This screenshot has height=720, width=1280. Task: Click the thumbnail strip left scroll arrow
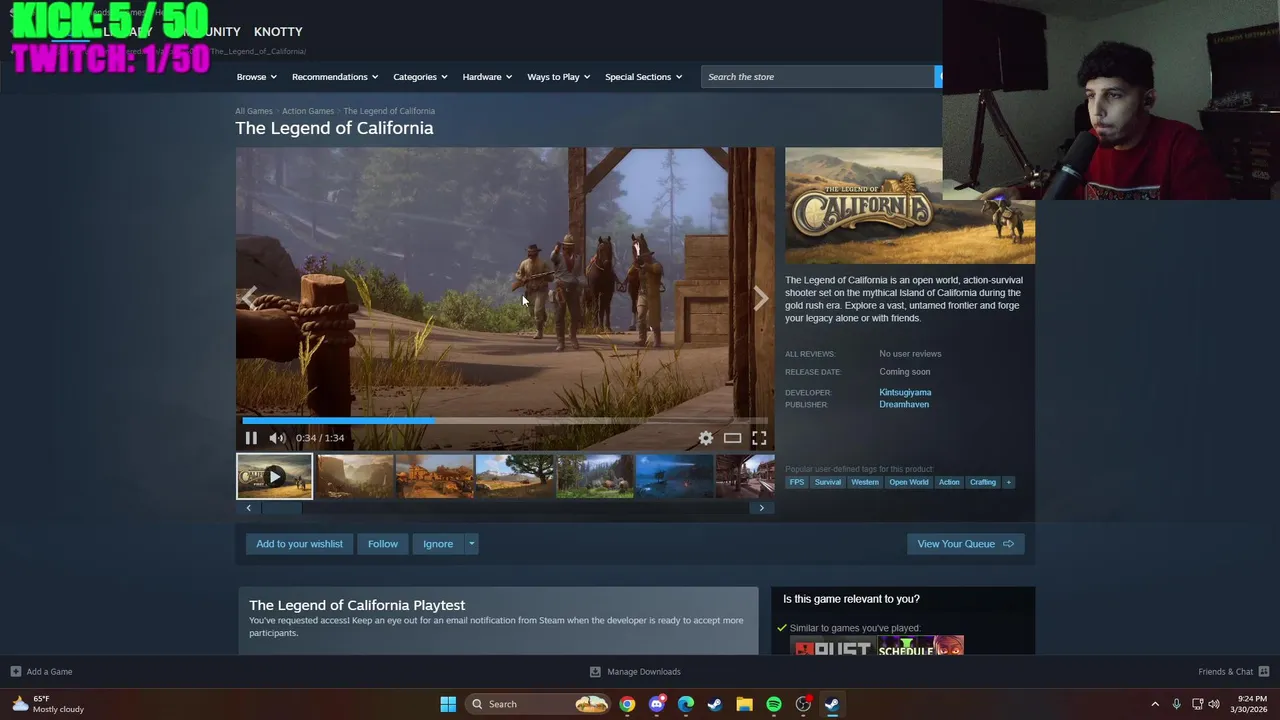pos(249,508)
